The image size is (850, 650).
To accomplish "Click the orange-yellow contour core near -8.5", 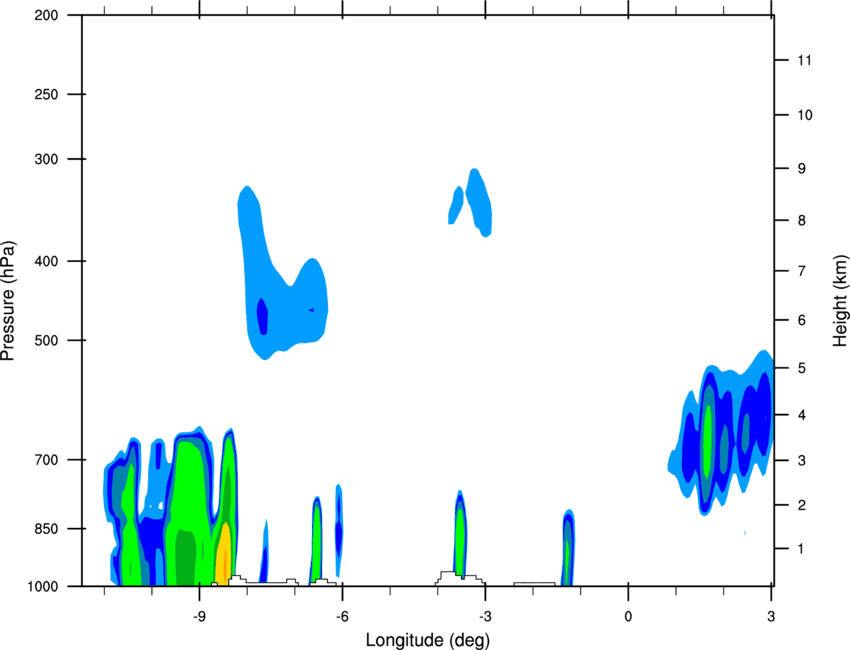I will click(223, 553).
